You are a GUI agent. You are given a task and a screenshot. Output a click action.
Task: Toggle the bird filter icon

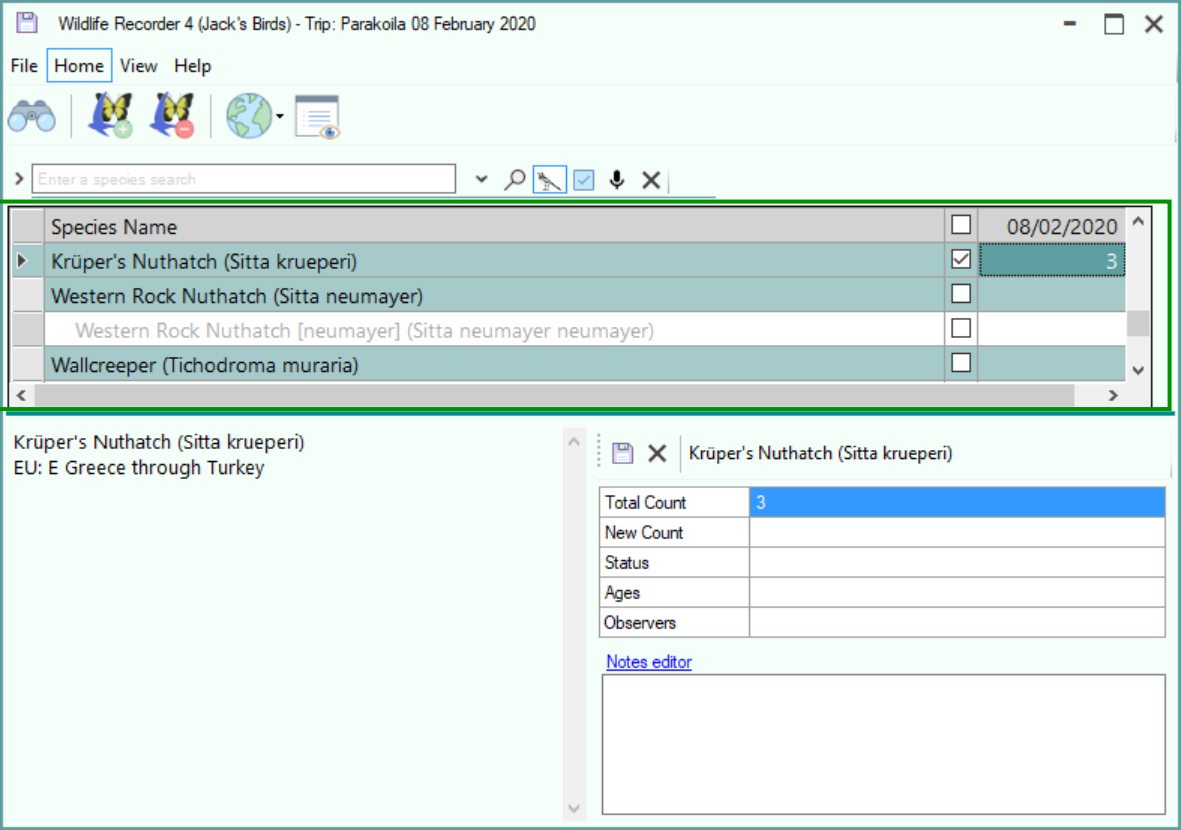click(549, 180)
